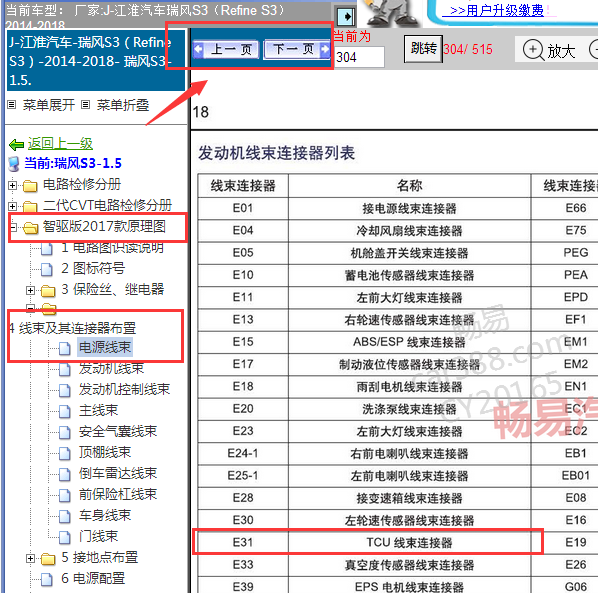Expand the 二代CVT电路检修分册 folder
This screenshot has height=593, width=598.
(12, 206)
